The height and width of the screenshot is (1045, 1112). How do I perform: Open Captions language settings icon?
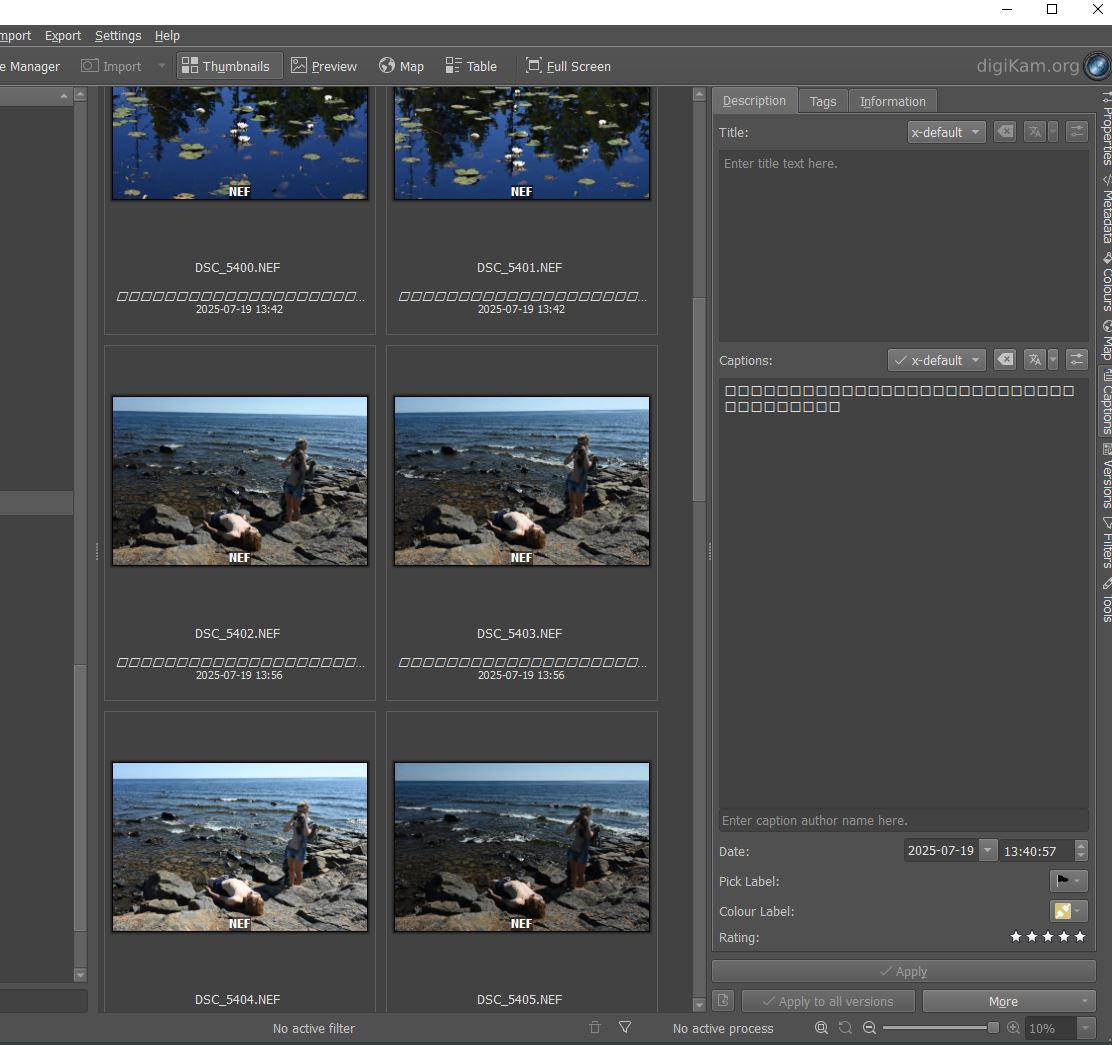(x=1076, y=360)
